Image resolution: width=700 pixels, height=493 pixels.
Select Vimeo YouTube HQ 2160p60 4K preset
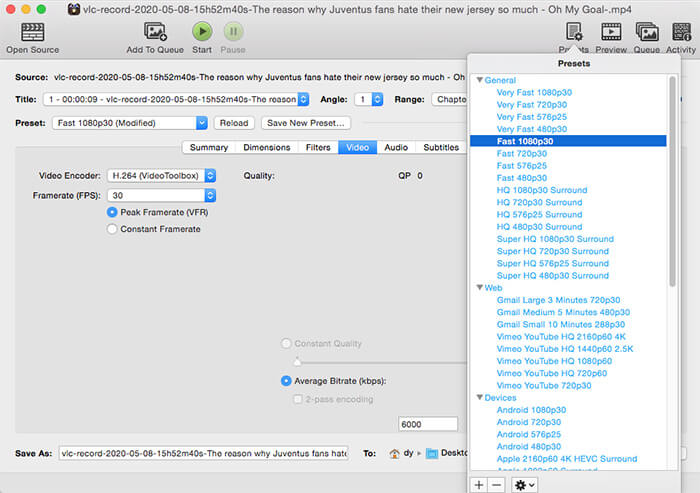561,337
